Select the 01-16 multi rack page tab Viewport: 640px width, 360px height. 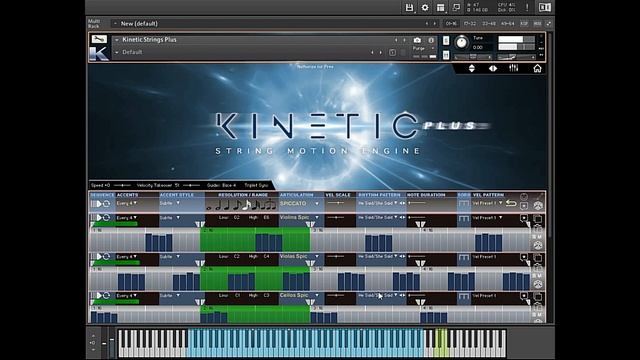tap(451, 24)
